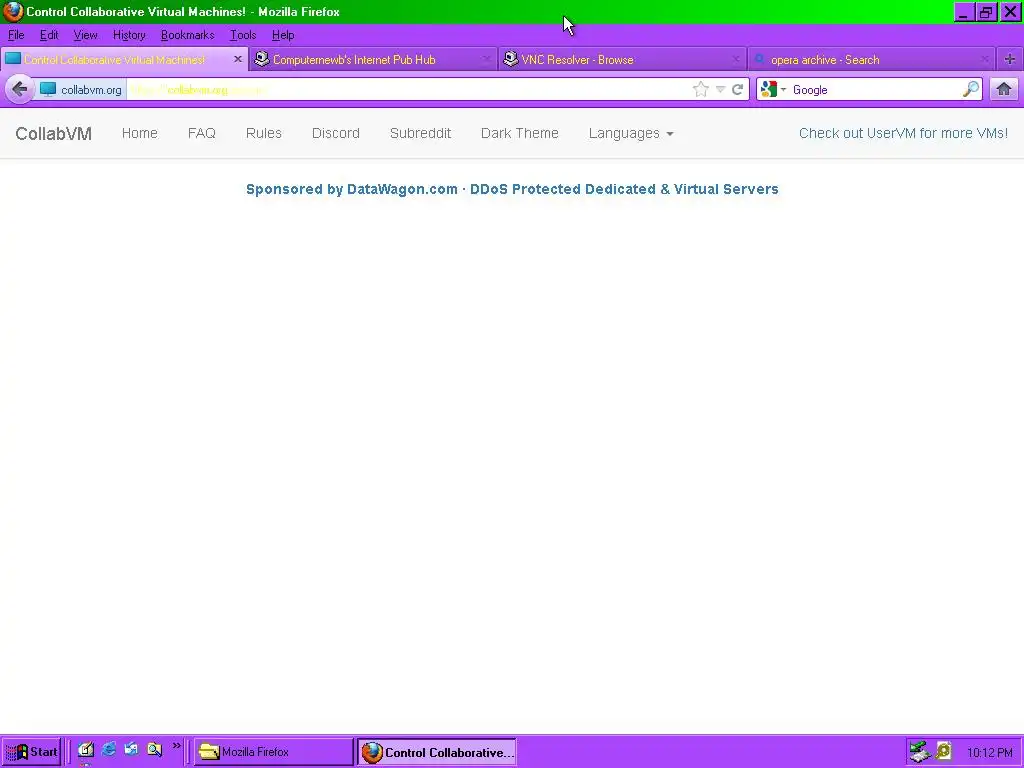Reload the page with the refresh icon
Viewport: 1024px width, 768px height.
(737, 89)
